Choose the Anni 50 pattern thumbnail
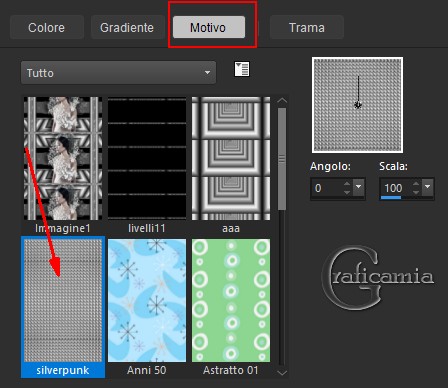 coord(147,300)
